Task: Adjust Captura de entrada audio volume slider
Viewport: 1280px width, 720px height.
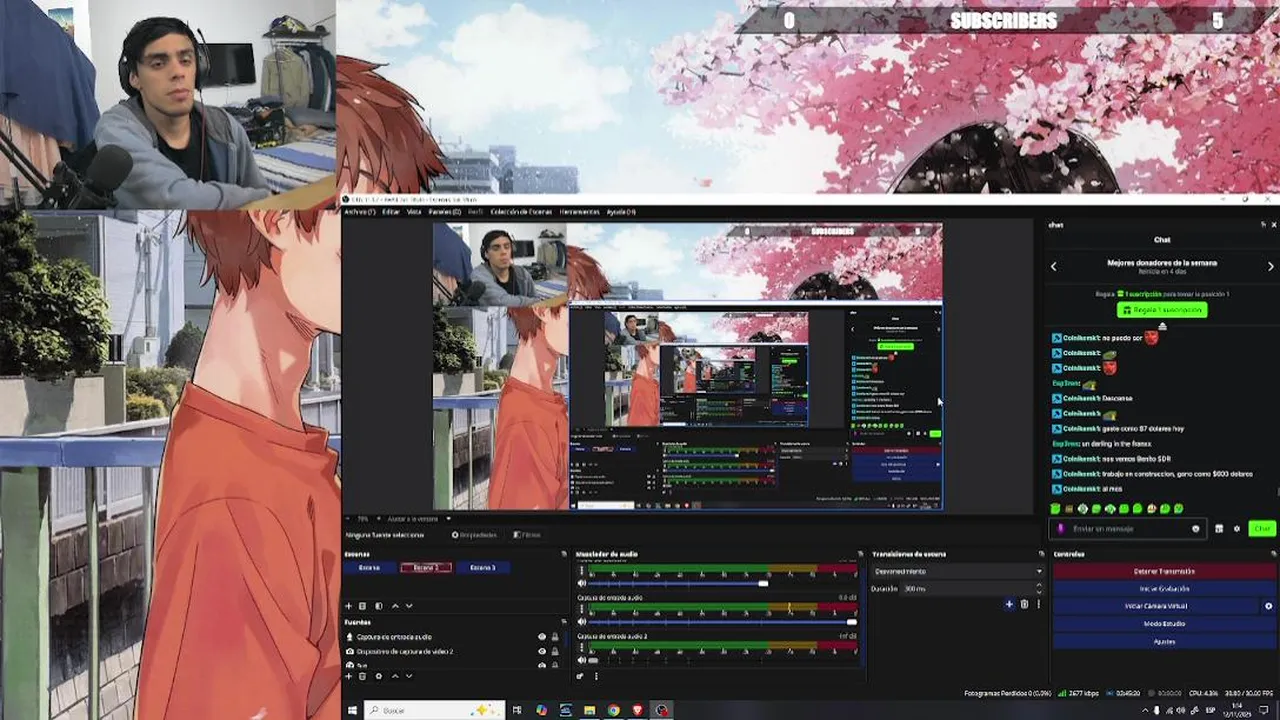Action: 722,622
